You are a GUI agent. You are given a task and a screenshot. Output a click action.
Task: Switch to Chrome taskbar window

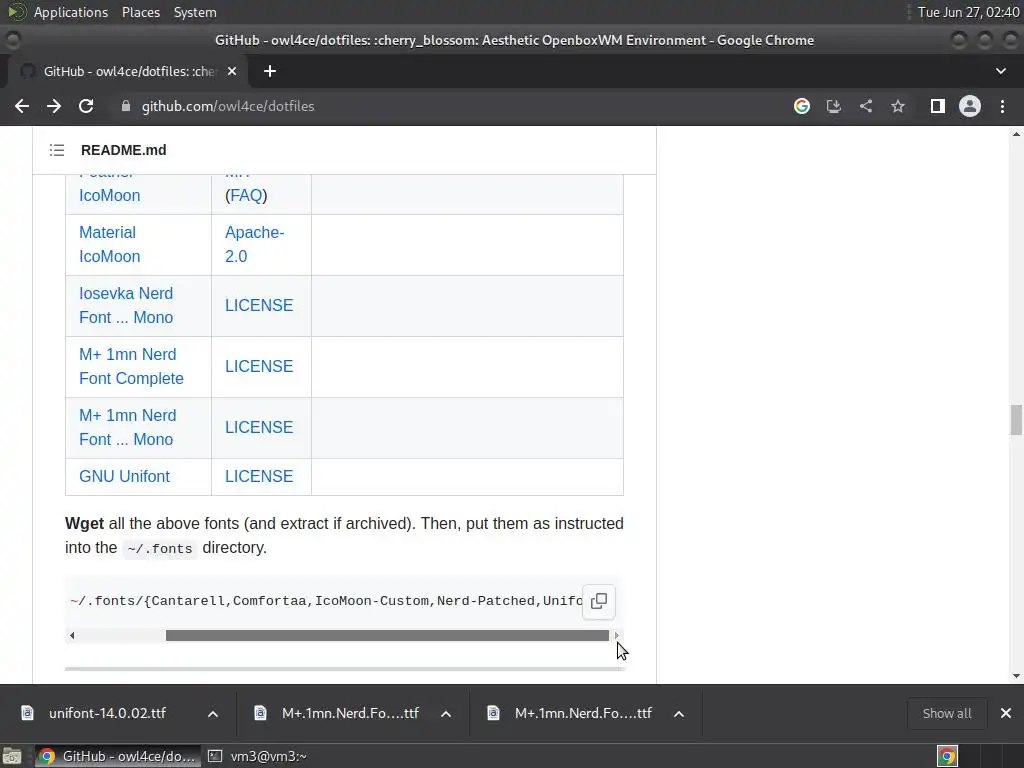coord(116,756)
